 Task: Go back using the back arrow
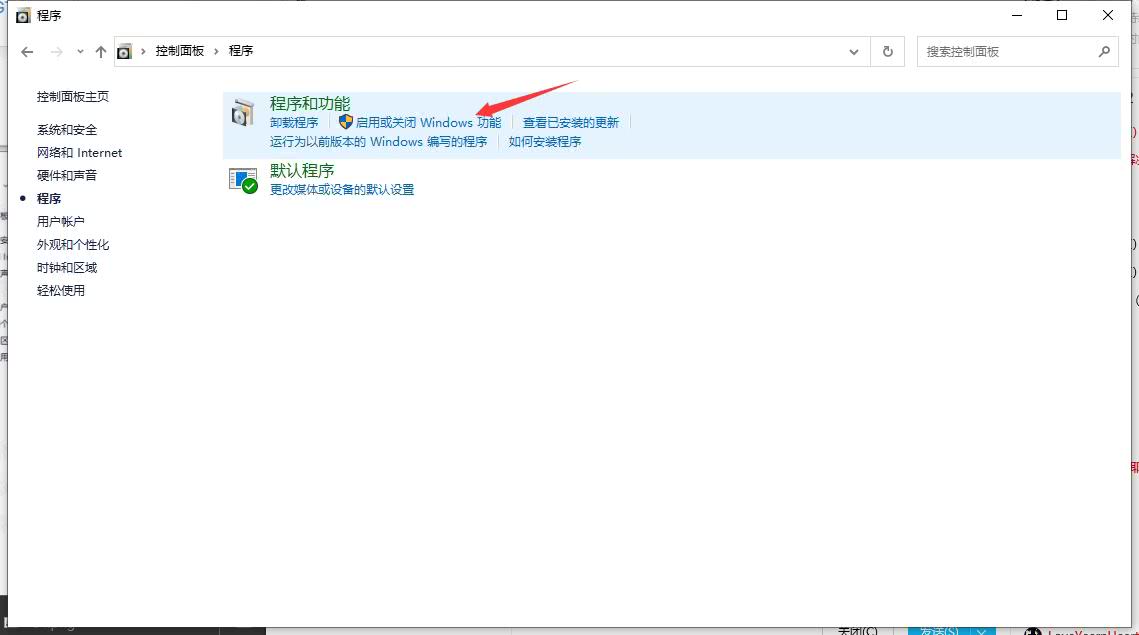coord(27,52)
